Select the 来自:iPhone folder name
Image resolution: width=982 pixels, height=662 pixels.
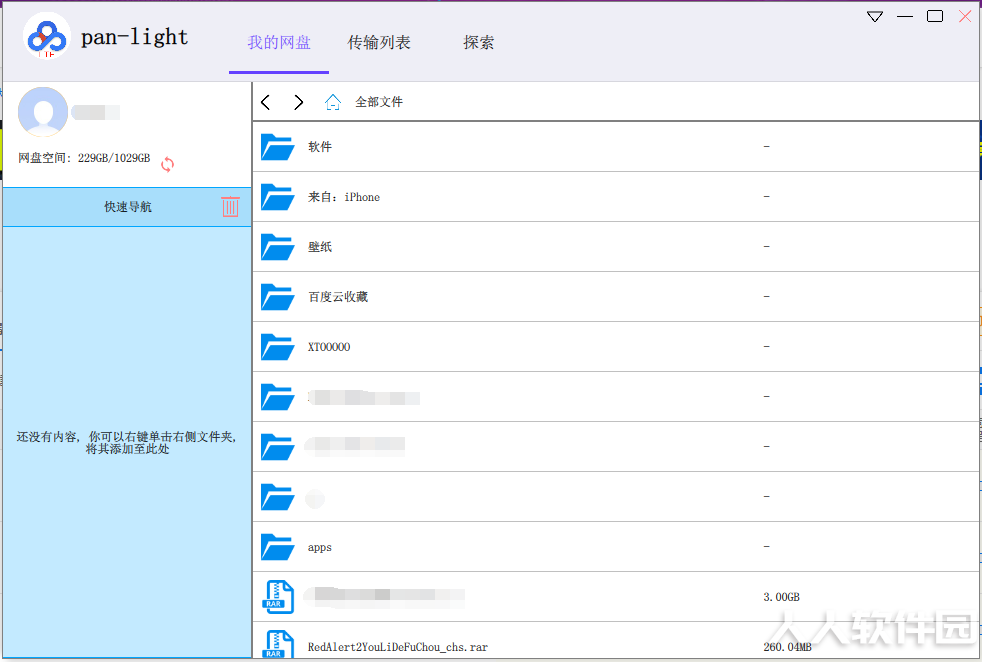click(344, 197)
